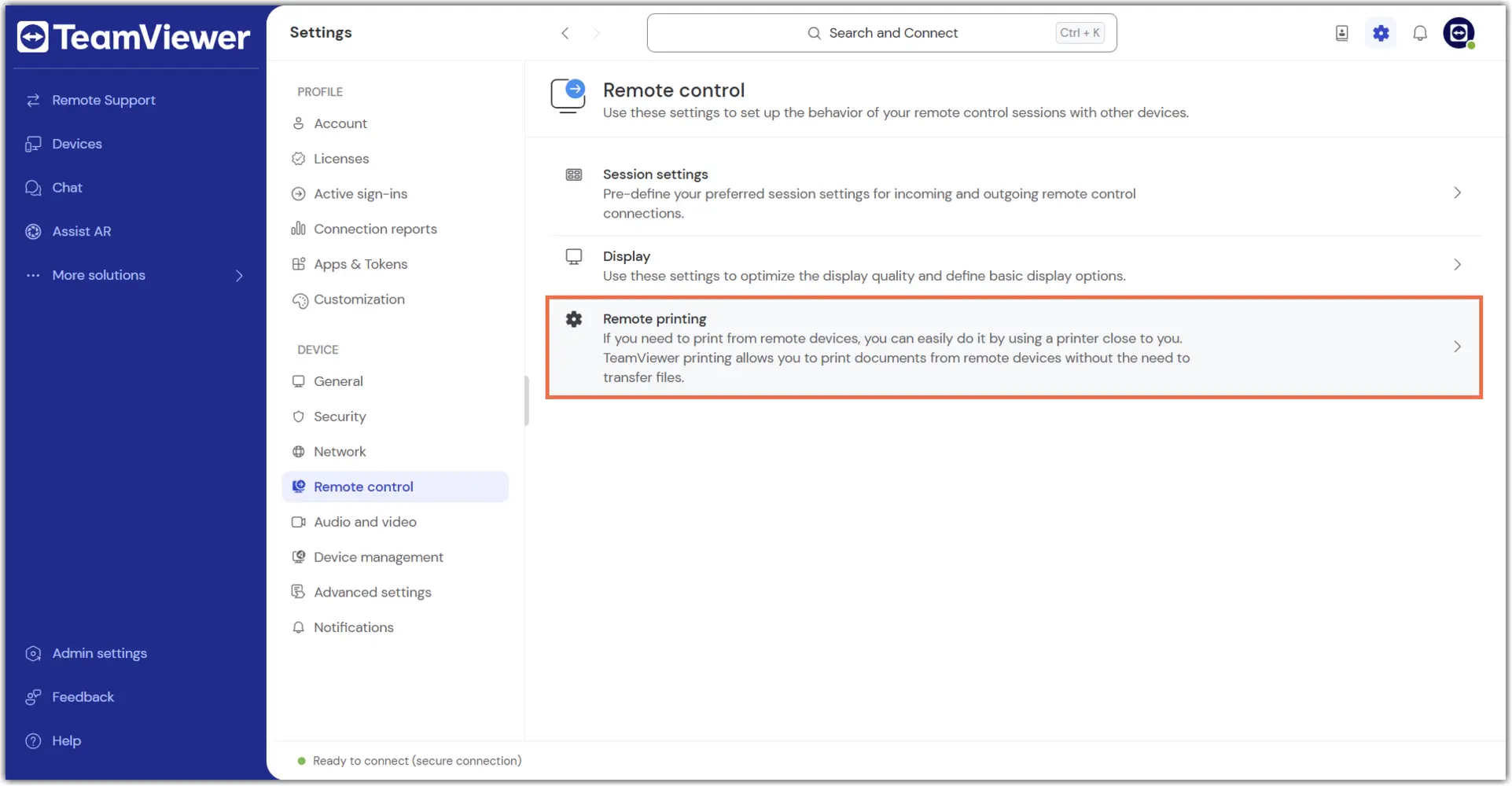Open the Session settings row
This screenshot has height=786, width=1512.
[x=1014, y=193]
